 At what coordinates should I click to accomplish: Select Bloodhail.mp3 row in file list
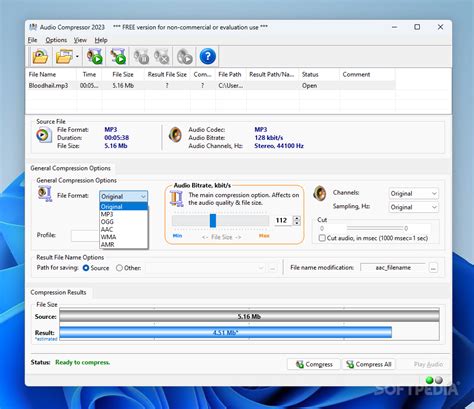(211, 86)
